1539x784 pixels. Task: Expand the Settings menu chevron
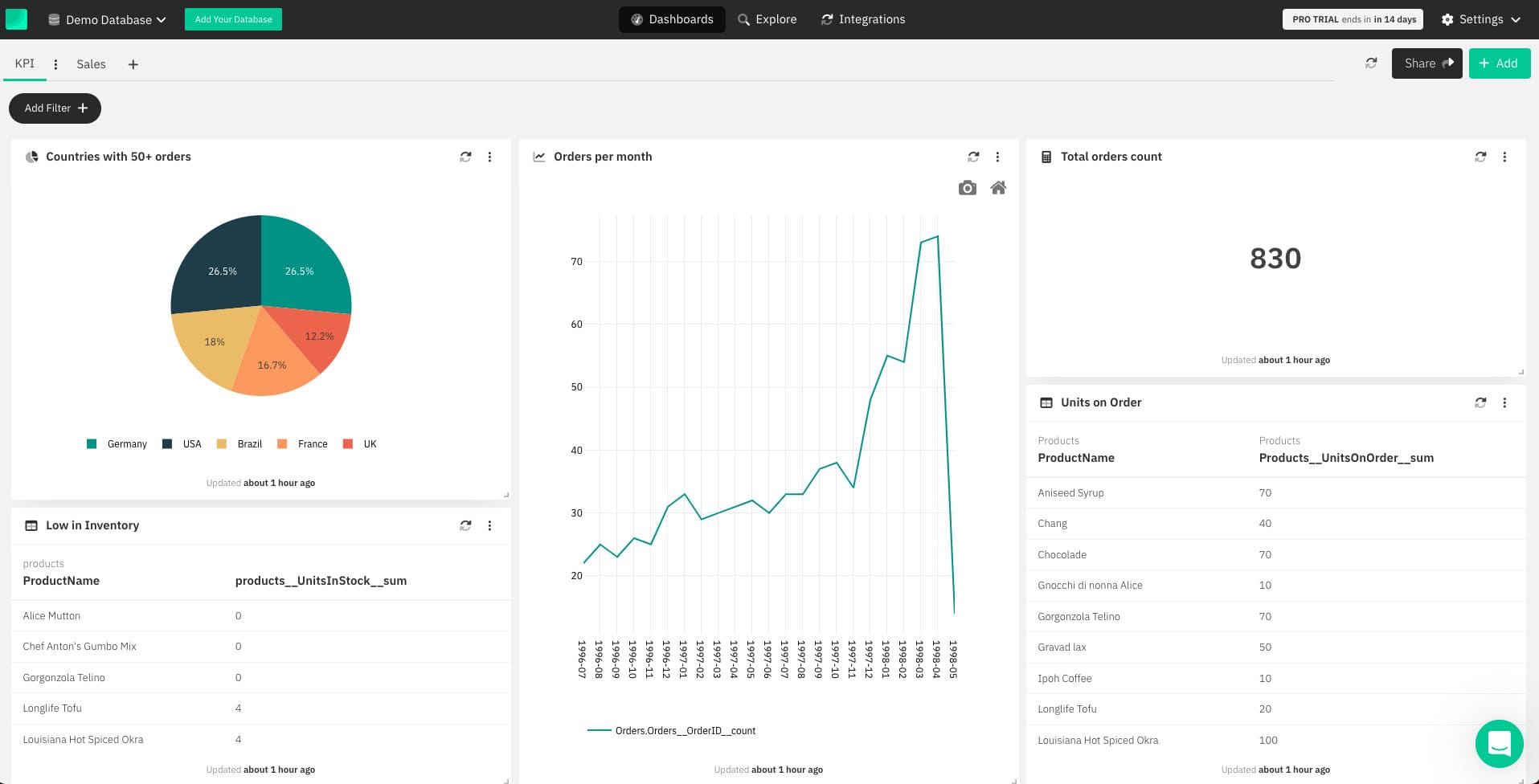click(1517, 19)
